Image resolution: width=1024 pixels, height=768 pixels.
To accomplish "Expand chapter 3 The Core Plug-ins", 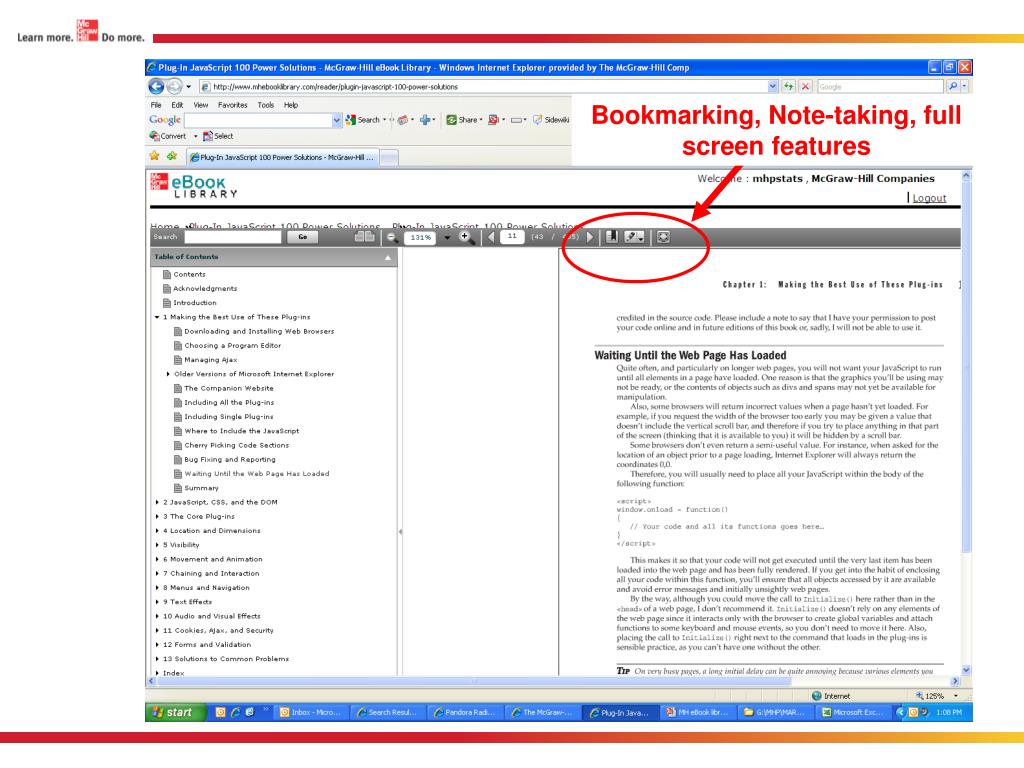I will 157,517.
